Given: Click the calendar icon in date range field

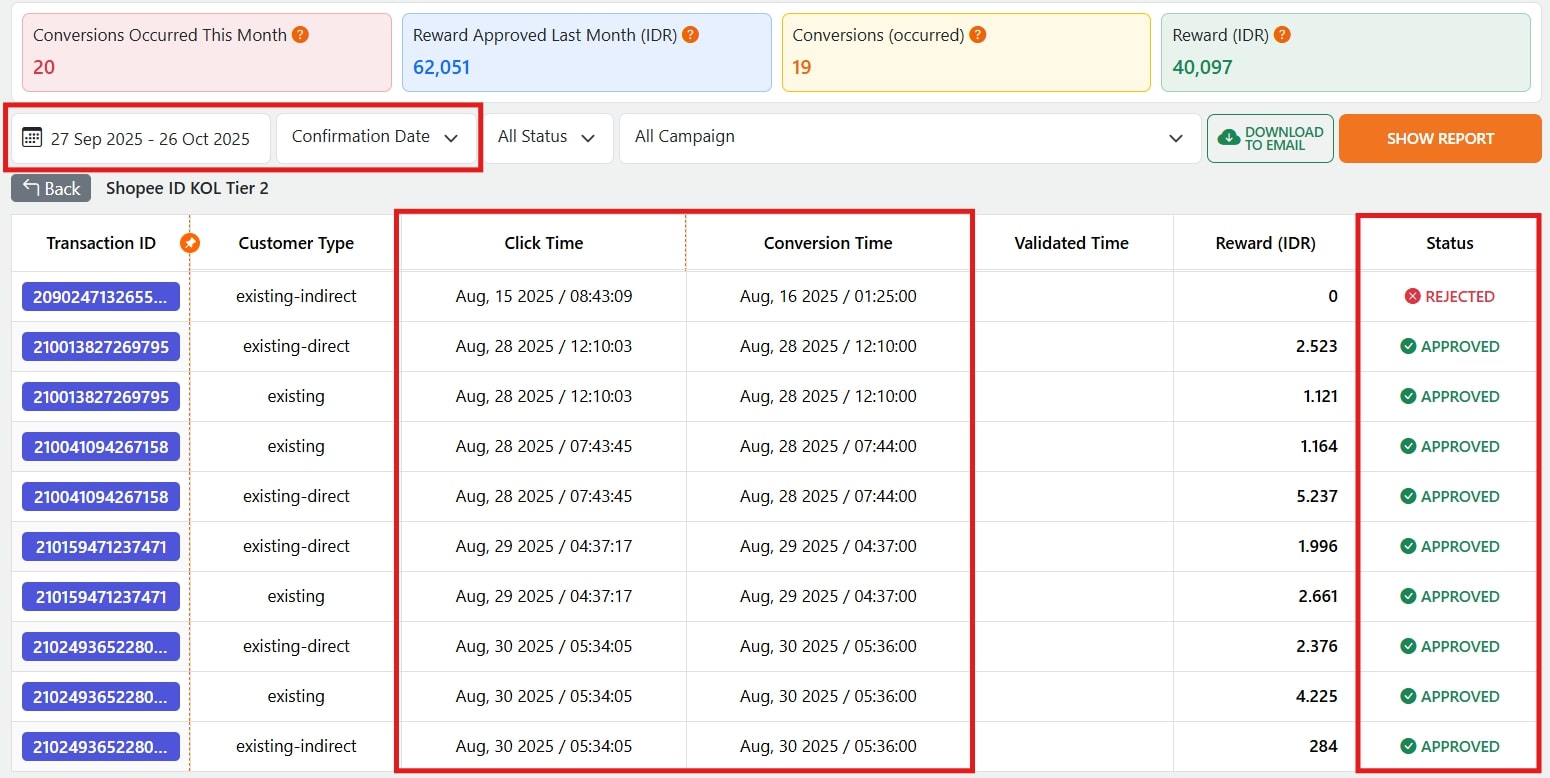Looking at the screenshot, I should pos(32,138).
